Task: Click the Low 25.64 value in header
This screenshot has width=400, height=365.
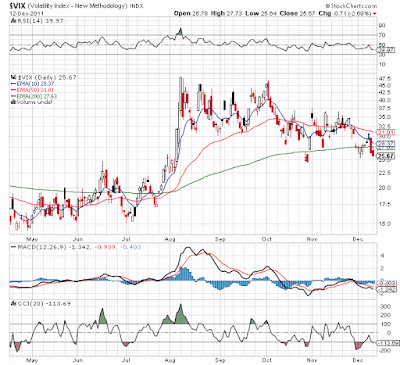Action: 261,13
